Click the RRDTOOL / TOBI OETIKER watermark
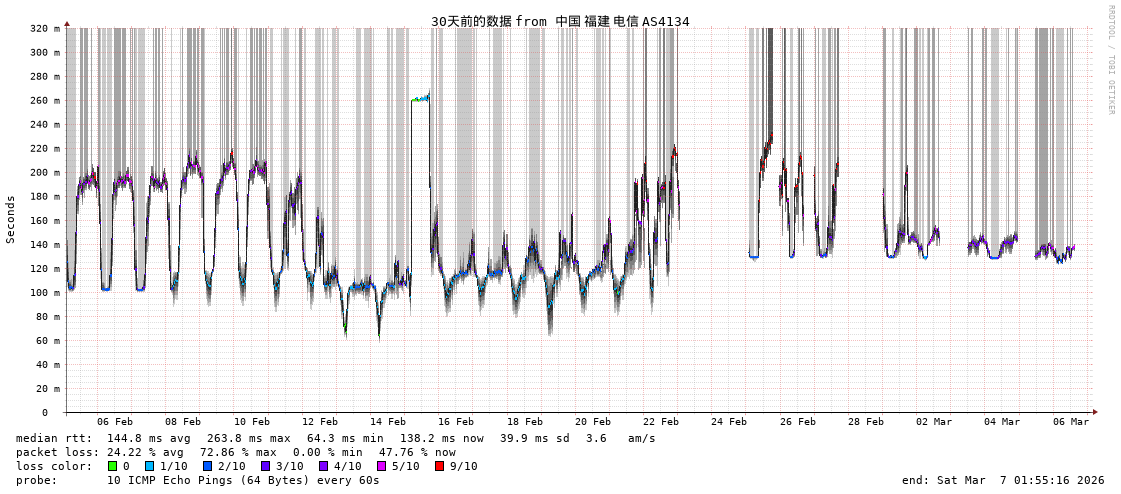This screenshot has height=494, width=1121. click(1111, 60)
